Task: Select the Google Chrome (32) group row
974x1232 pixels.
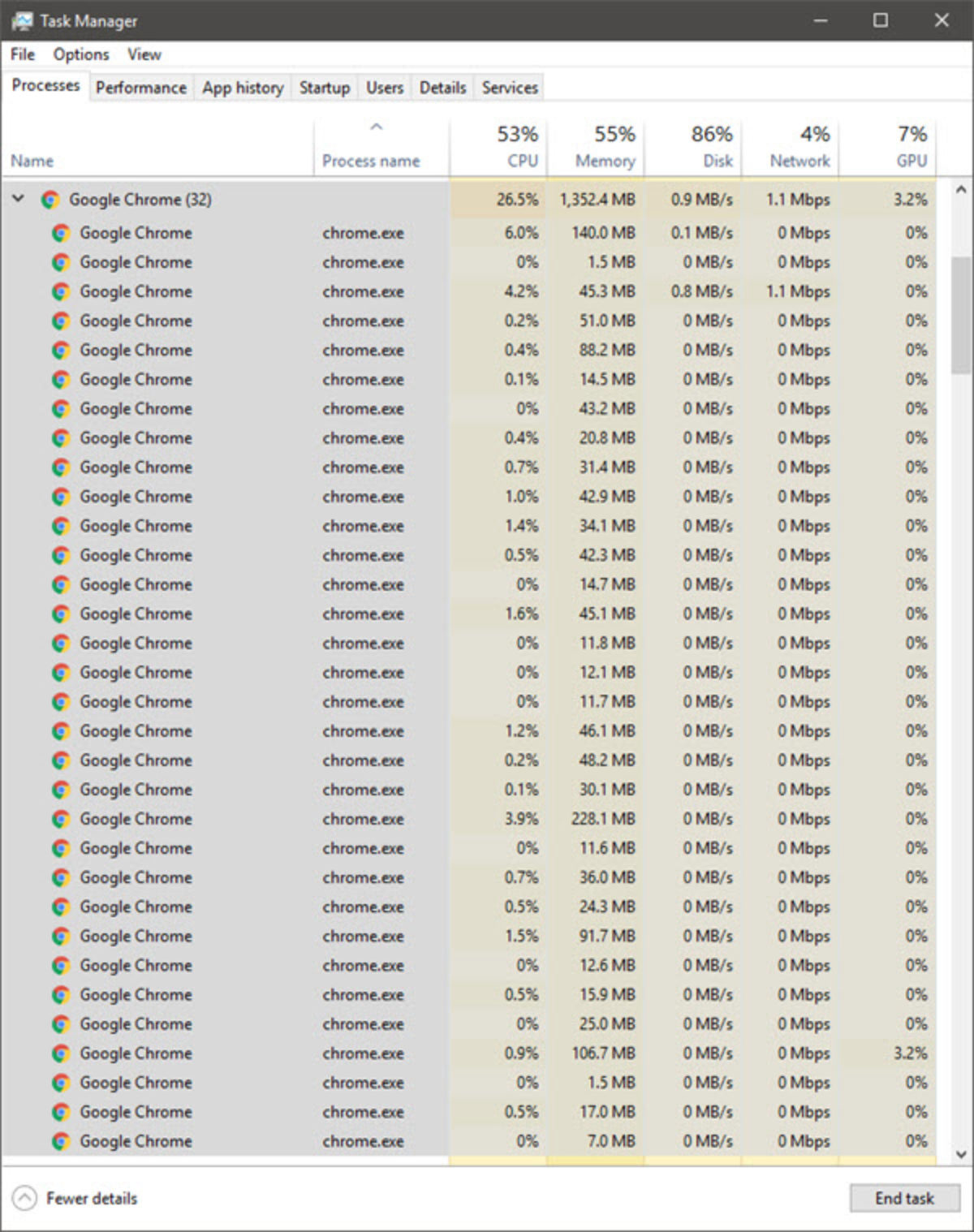Action: (x=469, y=200)
